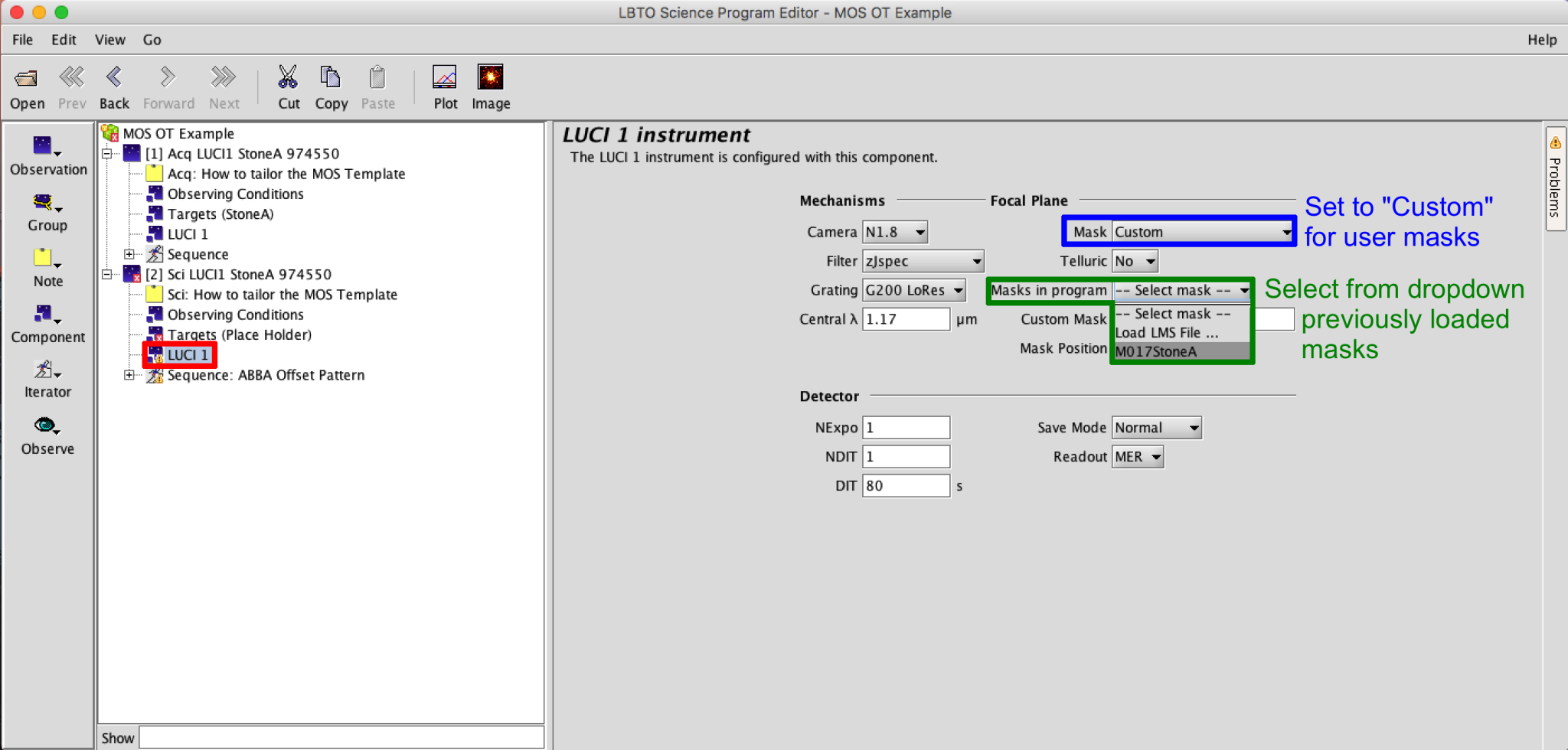This screenshot has width=1568, height=750.
Task: Open the Mask Custom dropdown
Action: 1202,232
